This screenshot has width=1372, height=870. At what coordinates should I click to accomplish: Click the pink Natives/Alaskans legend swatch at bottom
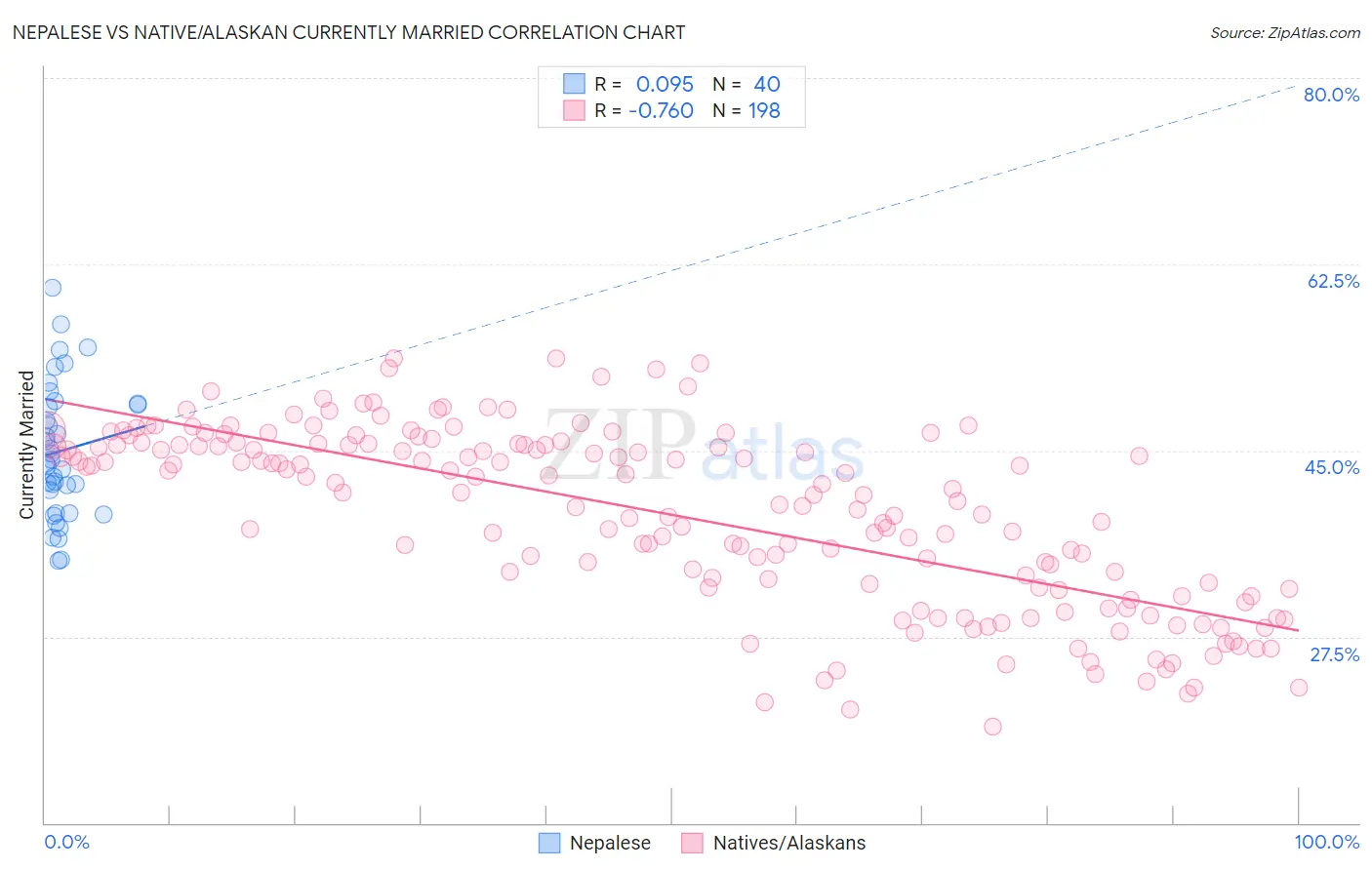point(693,843)
